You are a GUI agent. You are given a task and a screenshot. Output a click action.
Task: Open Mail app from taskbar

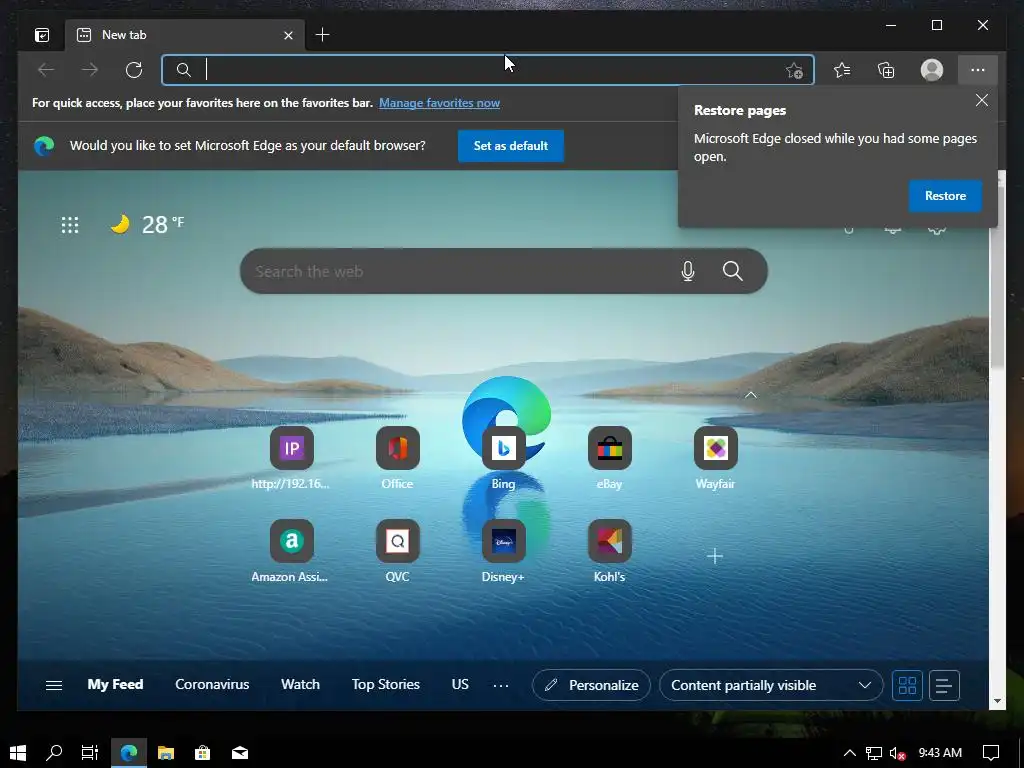tap(240, 753)
